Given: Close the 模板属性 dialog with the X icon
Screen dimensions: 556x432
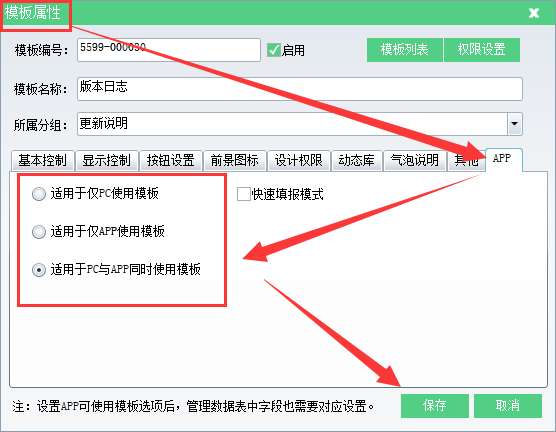Looking at the screenshot, I should (534, 13).
